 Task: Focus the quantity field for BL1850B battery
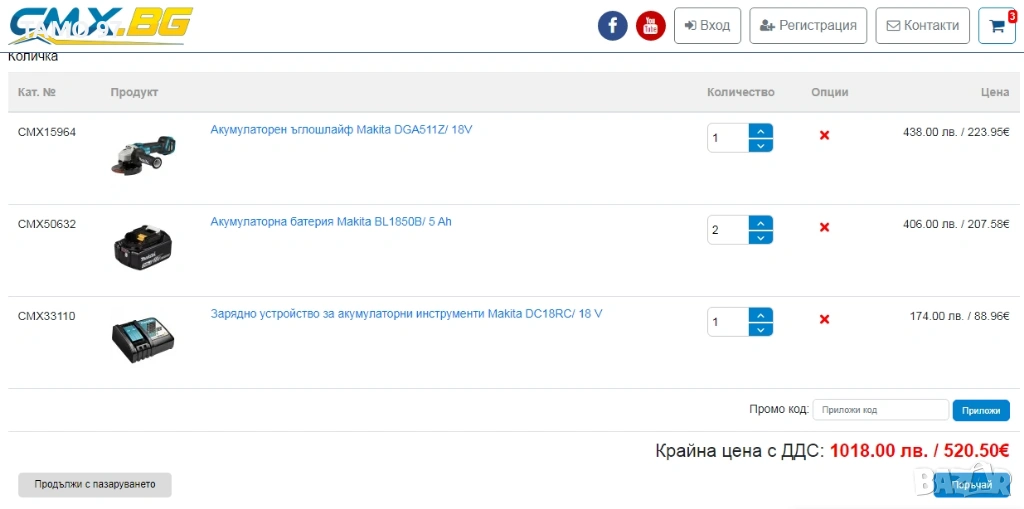pyautogui.click(x=728, y=230)
